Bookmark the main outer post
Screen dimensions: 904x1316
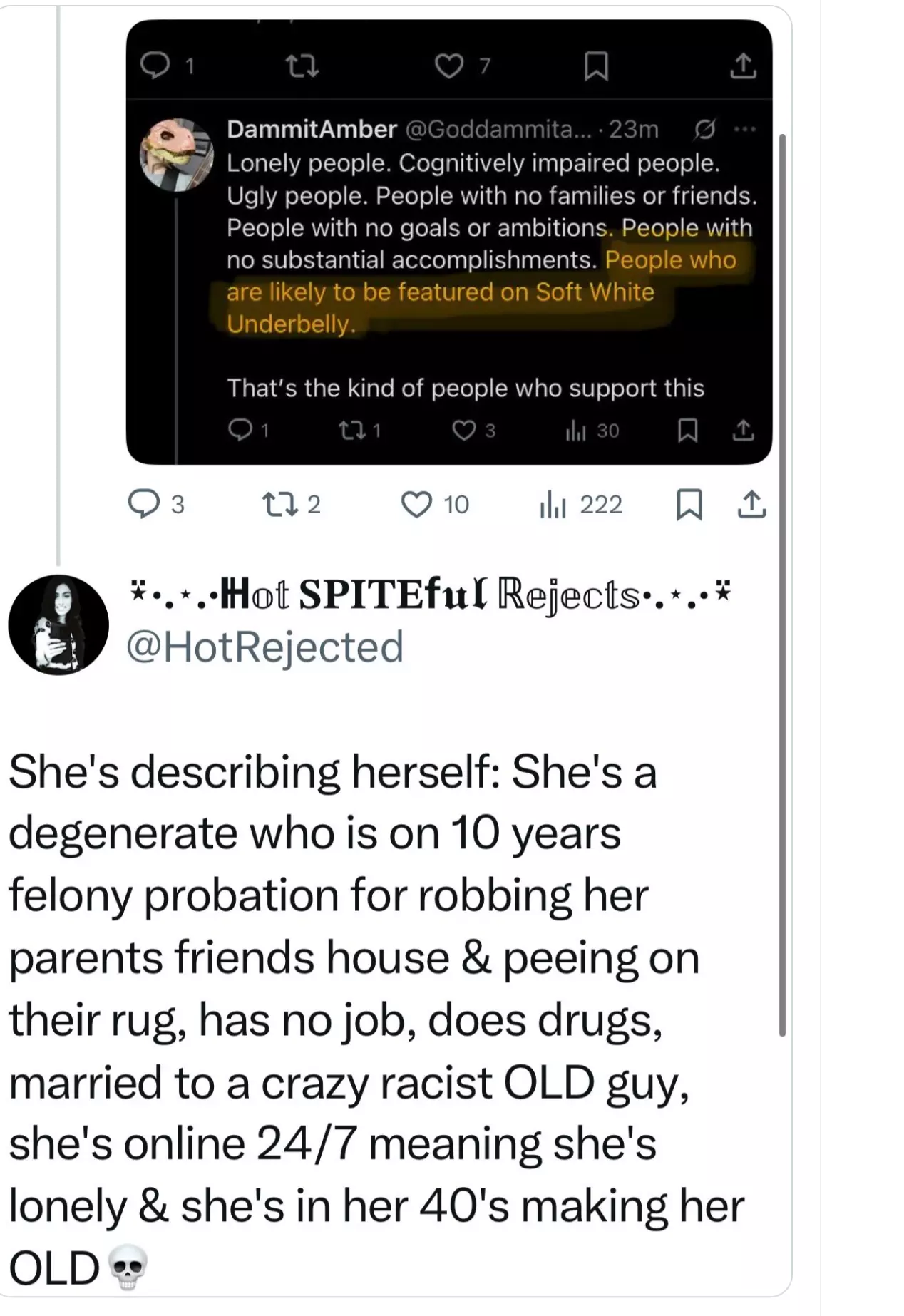click(x=689, y=504)
